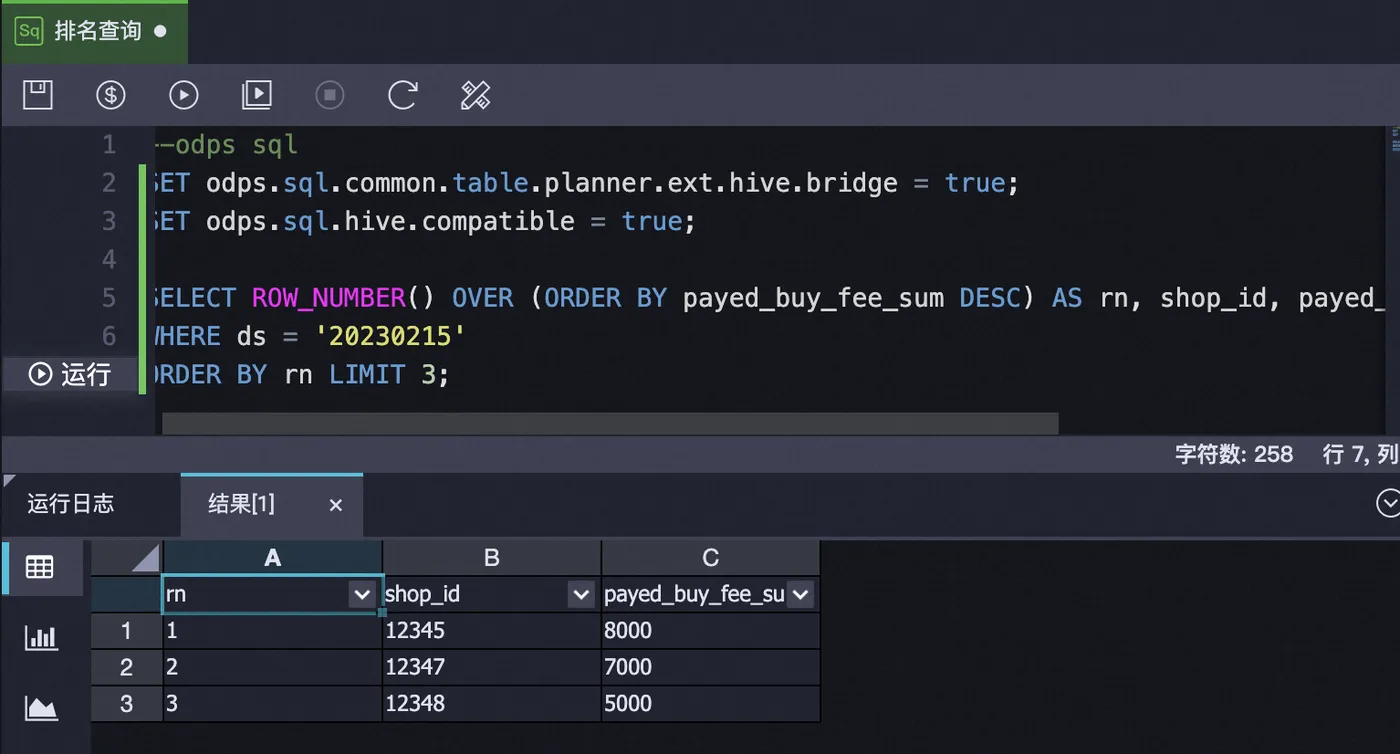1400x754 pixels.
Task: Click the select-all corner of the grid
Action: coord(127,558)
